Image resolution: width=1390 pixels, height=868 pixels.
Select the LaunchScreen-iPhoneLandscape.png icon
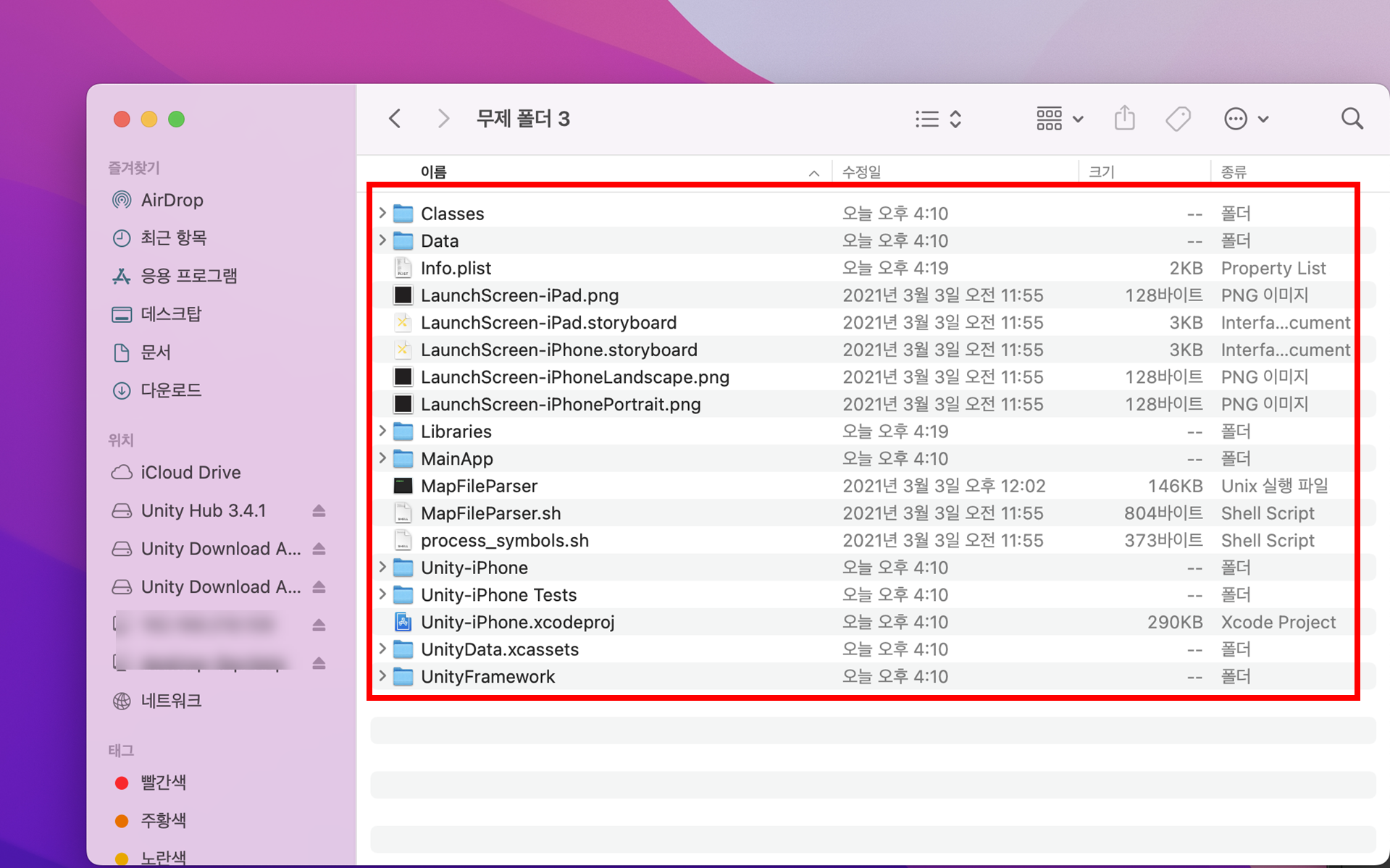pyautogui.click(x=403, y=377)
